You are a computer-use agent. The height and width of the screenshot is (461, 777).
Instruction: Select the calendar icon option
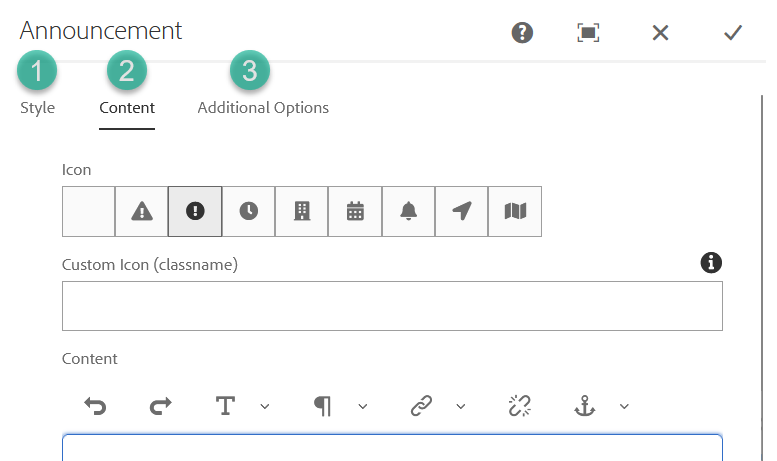click(355, 211)
